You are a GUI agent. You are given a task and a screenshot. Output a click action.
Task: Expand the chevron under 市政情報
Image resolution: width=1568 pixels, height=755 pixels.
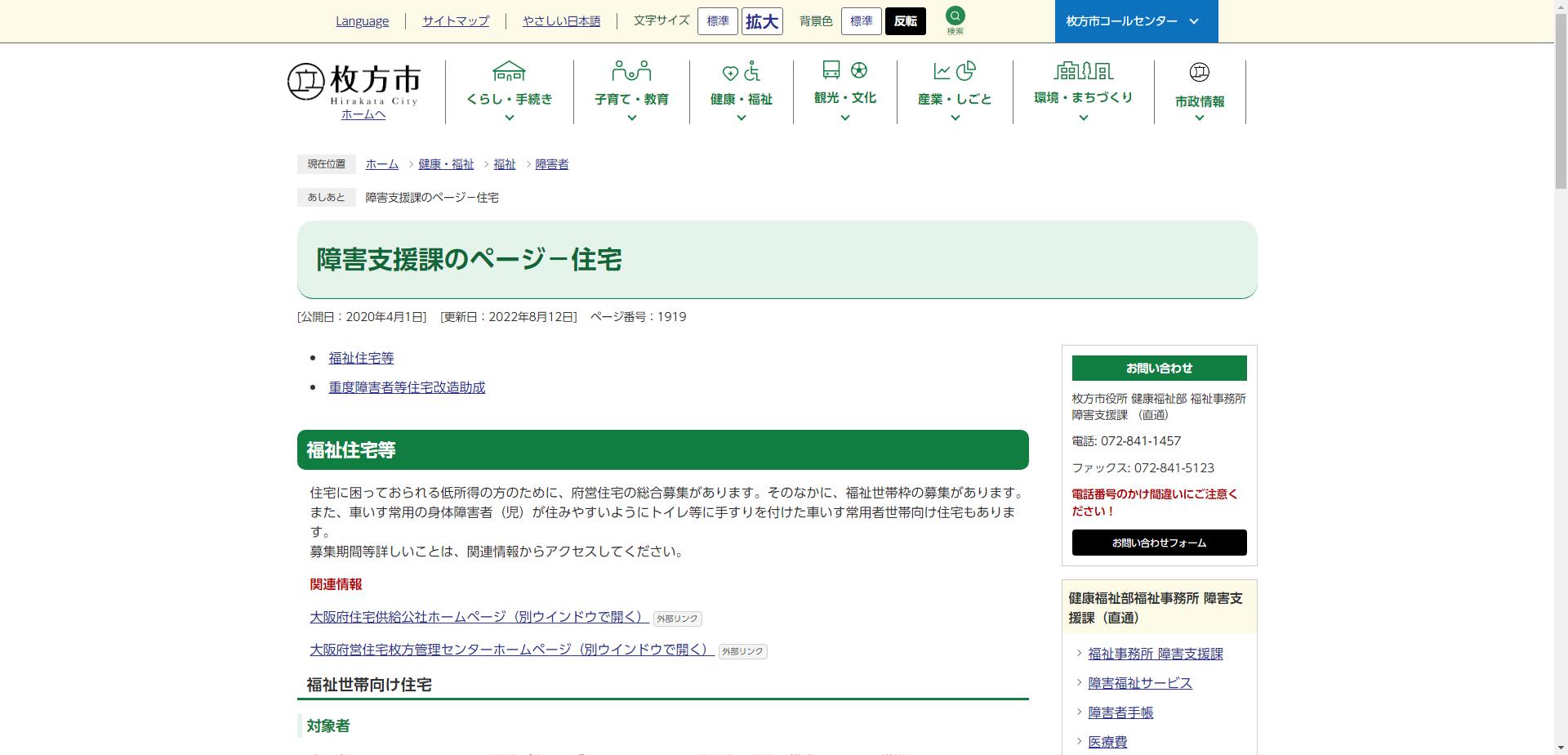tap(1199, 118)
